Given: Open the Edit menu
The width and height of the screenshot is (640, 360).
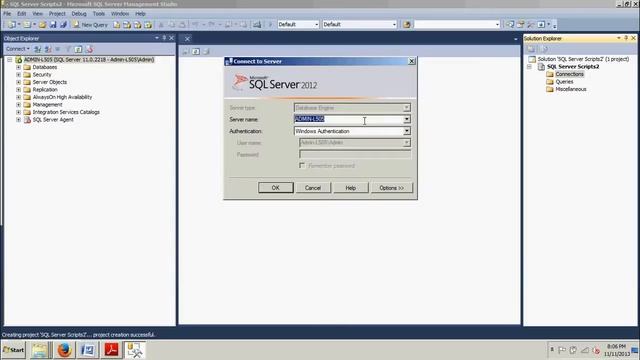Looking at the screenshot, I should [22, 13].
